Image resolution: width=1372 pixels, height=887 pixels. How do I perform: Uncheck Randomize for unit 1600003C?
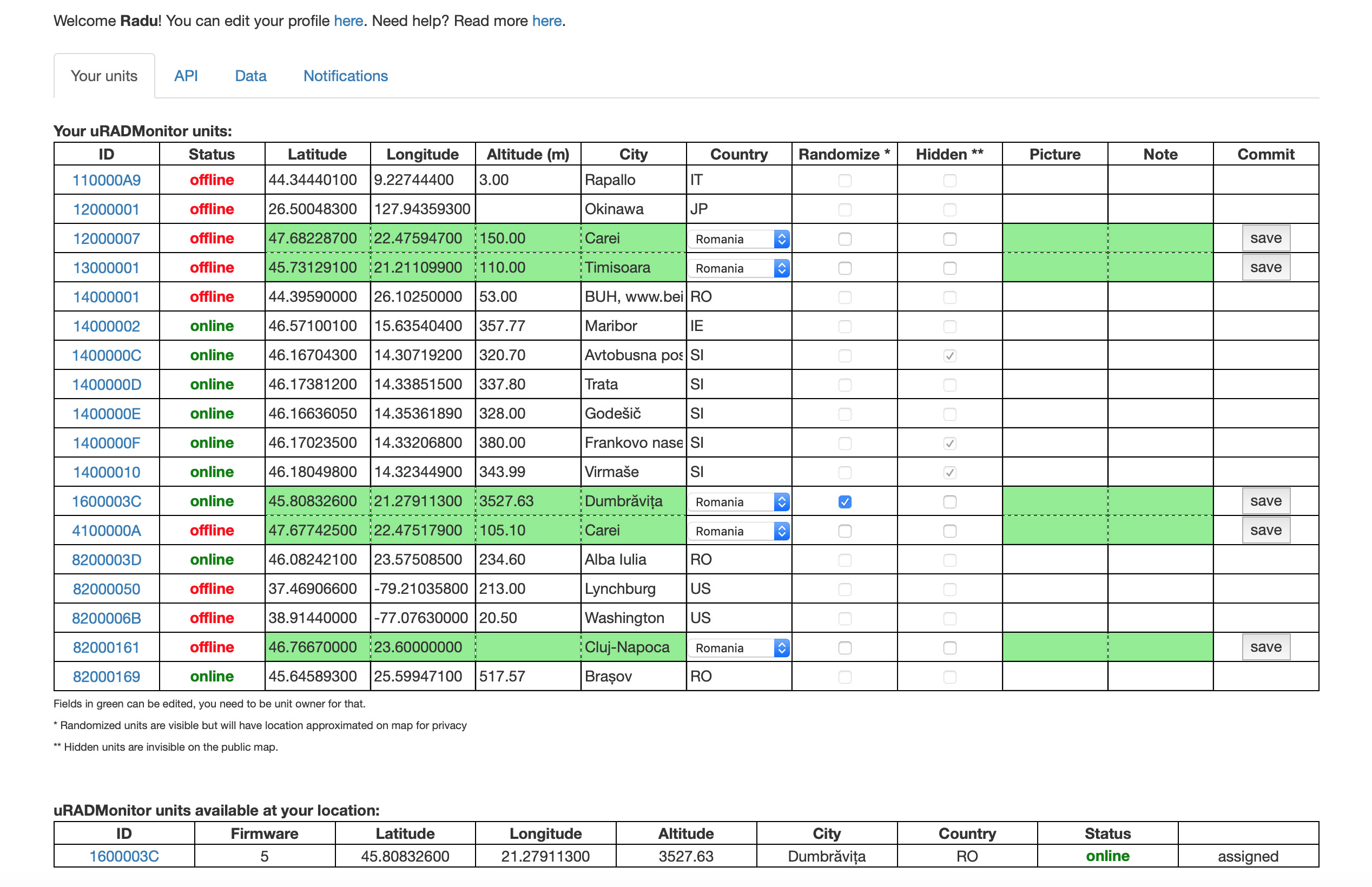(x=845, y=502)
